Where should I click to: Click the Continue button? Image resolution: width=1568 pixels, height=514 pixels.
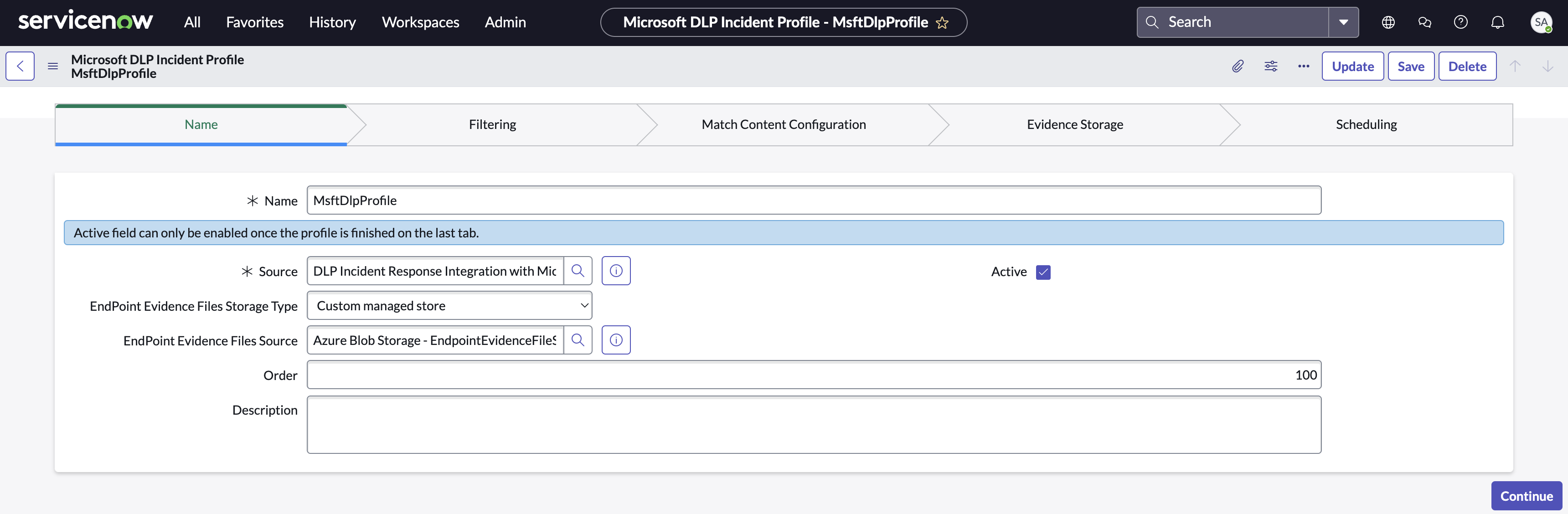[1527, 496]
